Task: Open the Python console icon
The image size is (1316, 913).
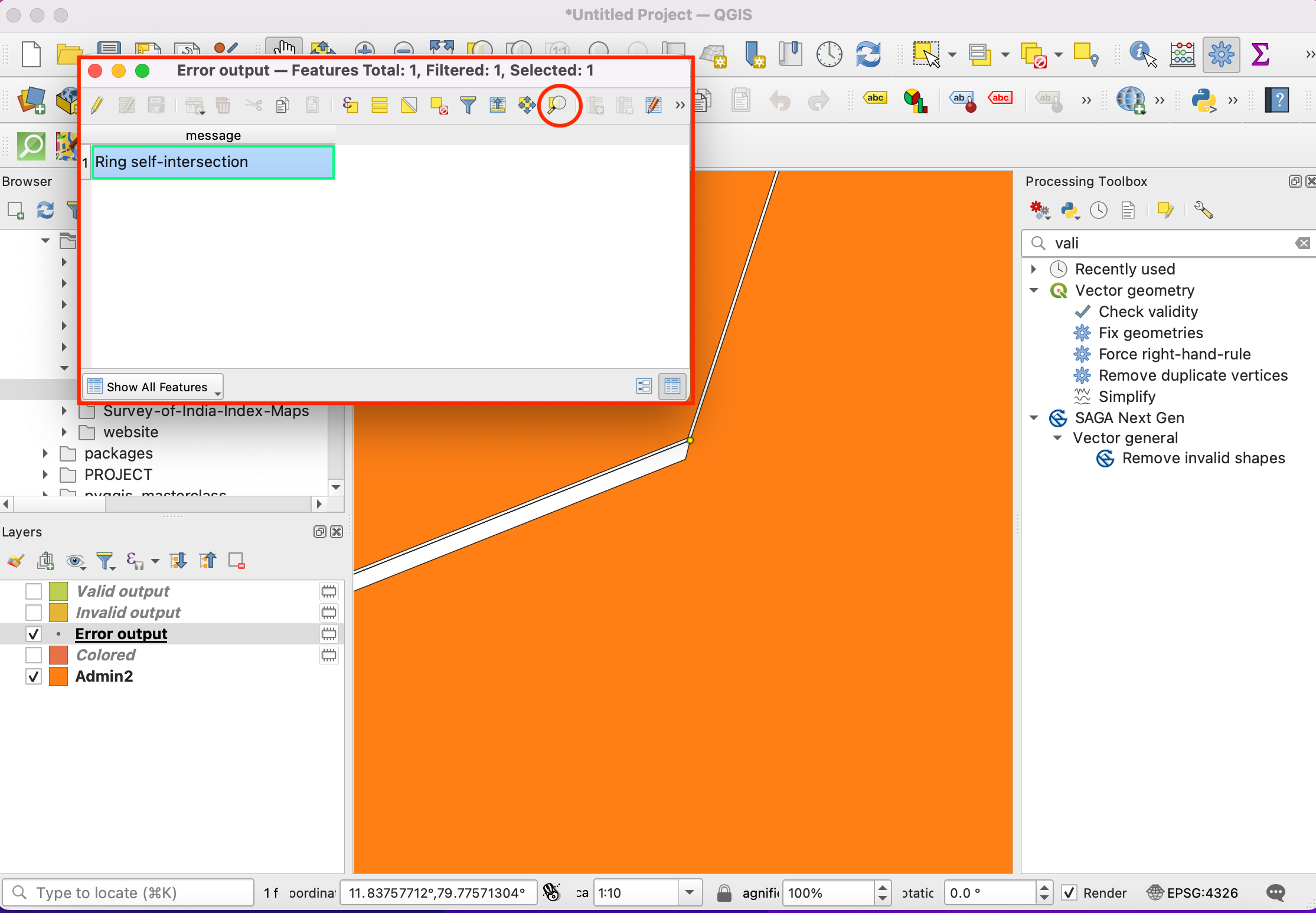Action: pyautogui.click(x=1203, y=100)
